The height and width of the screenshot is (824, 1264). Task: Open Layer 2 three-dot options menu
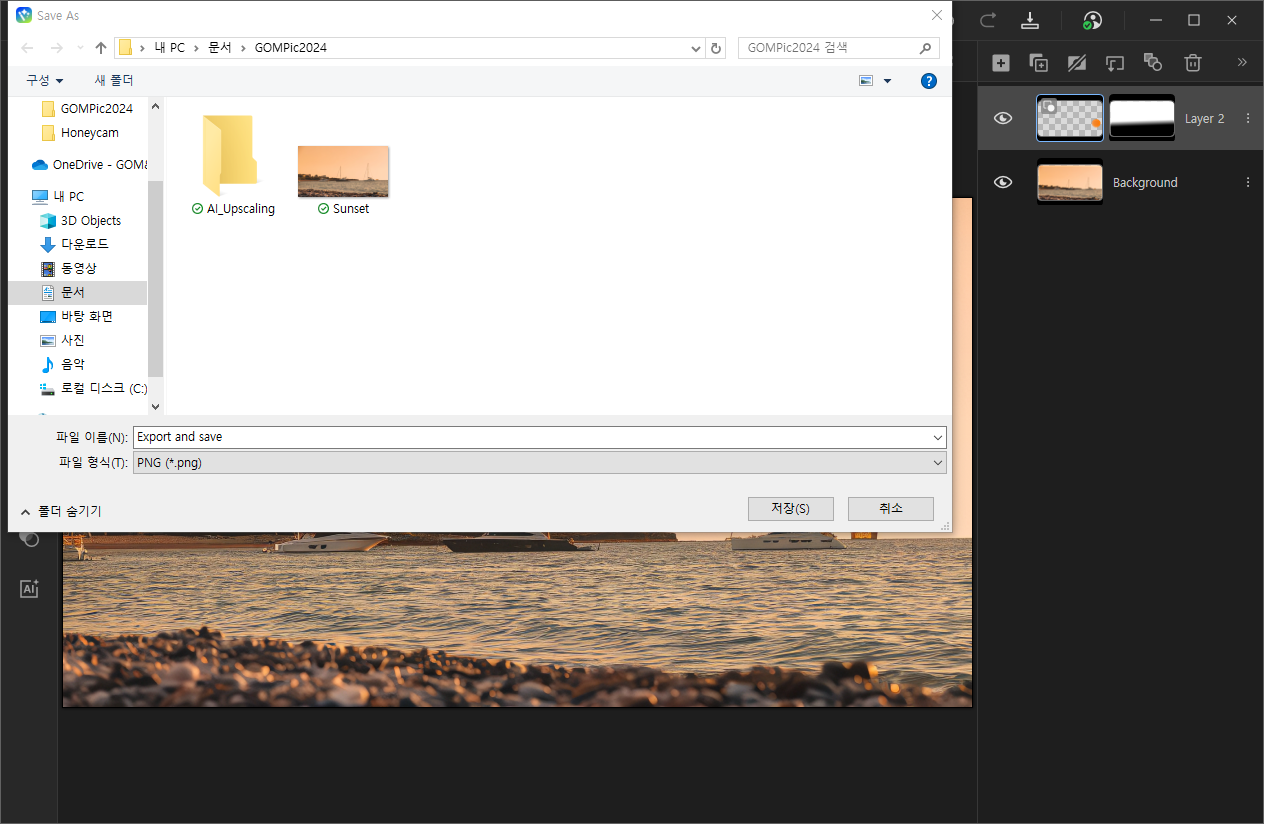tap(1247, 119)
